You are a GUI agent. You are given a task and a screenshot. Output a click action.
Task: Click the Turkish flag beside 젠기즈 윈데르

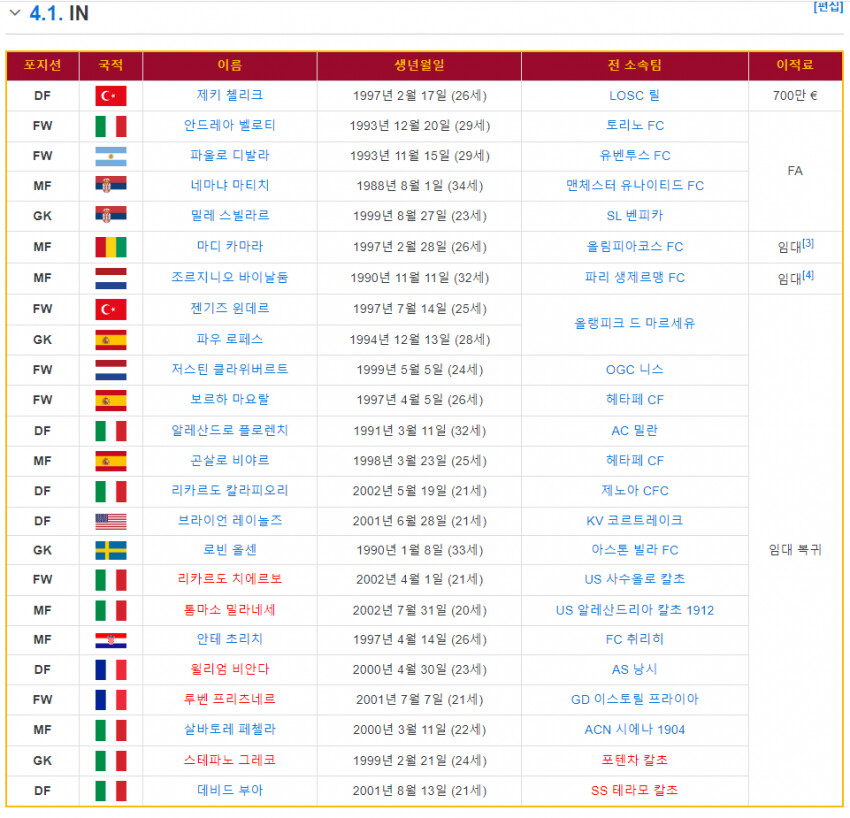[x=111, y=309]
